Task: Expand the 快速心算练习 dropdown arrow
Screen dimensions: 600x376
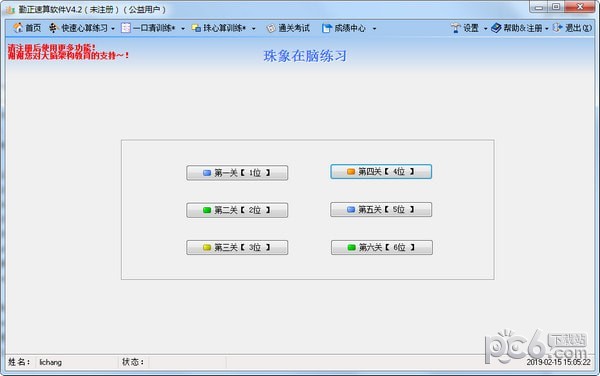Action: coord(112,28)
